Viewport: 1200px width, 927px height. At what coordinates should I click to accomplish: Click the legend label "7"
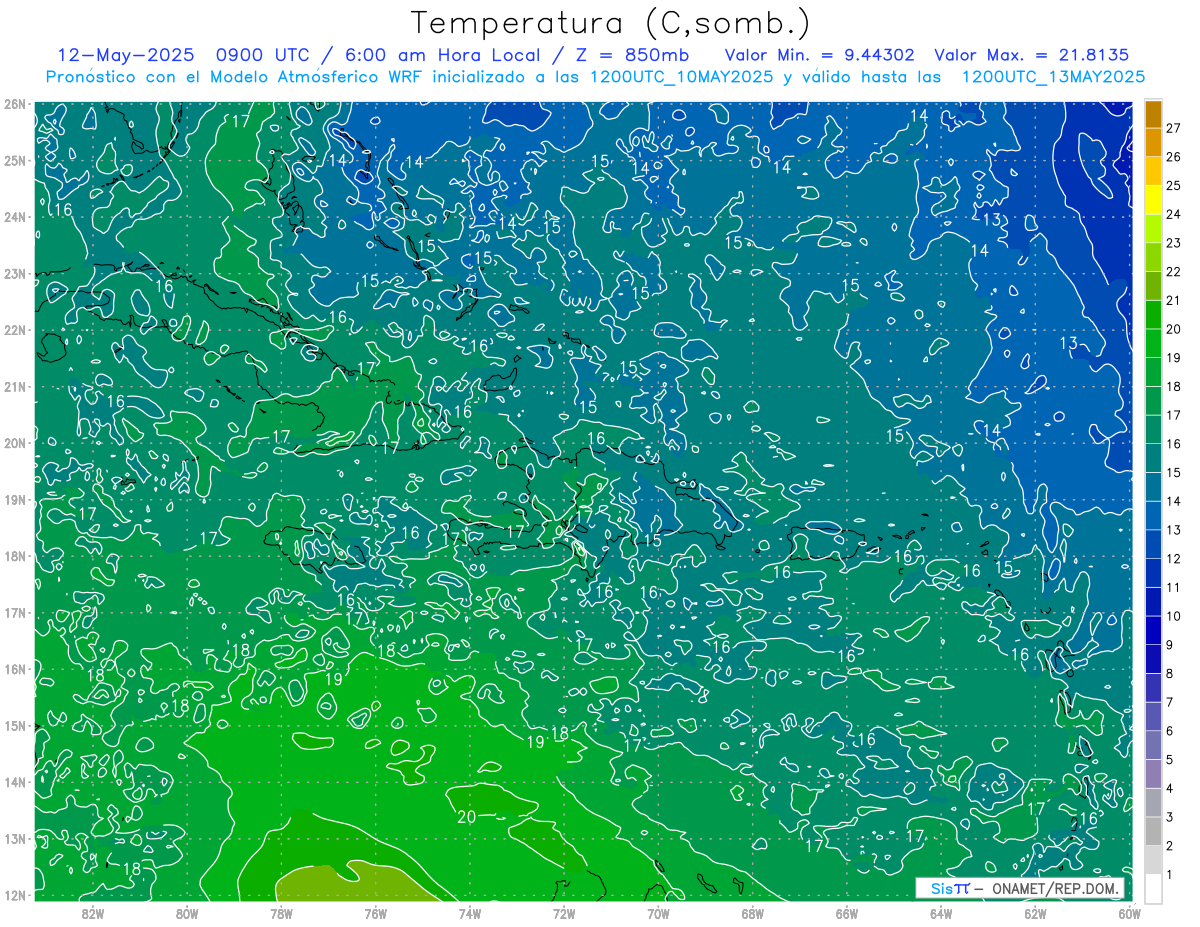(x=1170, y=703)
